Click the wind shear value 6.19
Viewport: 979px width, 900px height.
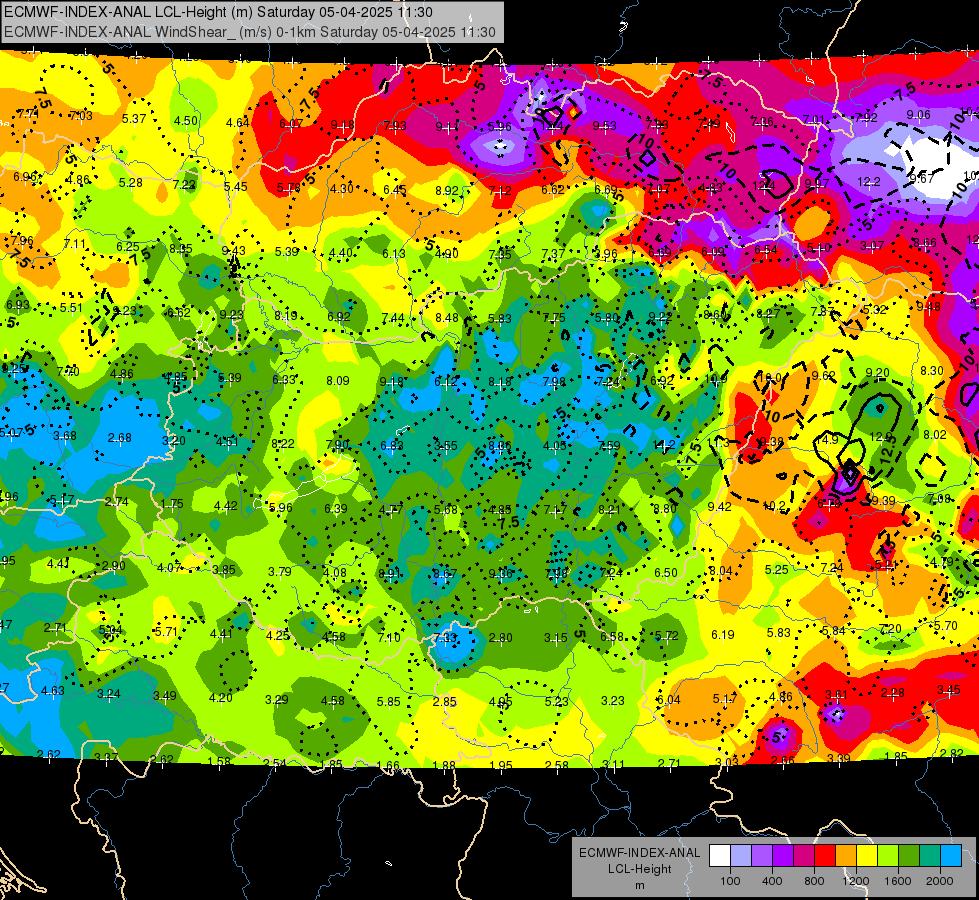tap(722, 635)
